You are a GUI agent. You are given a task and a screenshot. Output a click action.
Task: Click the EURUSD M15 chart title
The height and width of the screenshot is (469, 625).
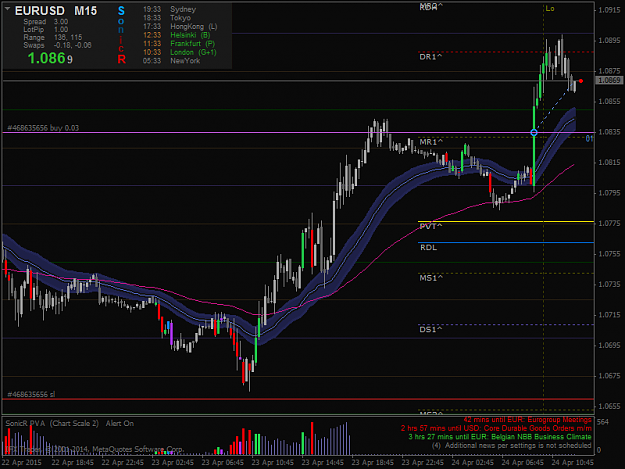pos(56,11)
